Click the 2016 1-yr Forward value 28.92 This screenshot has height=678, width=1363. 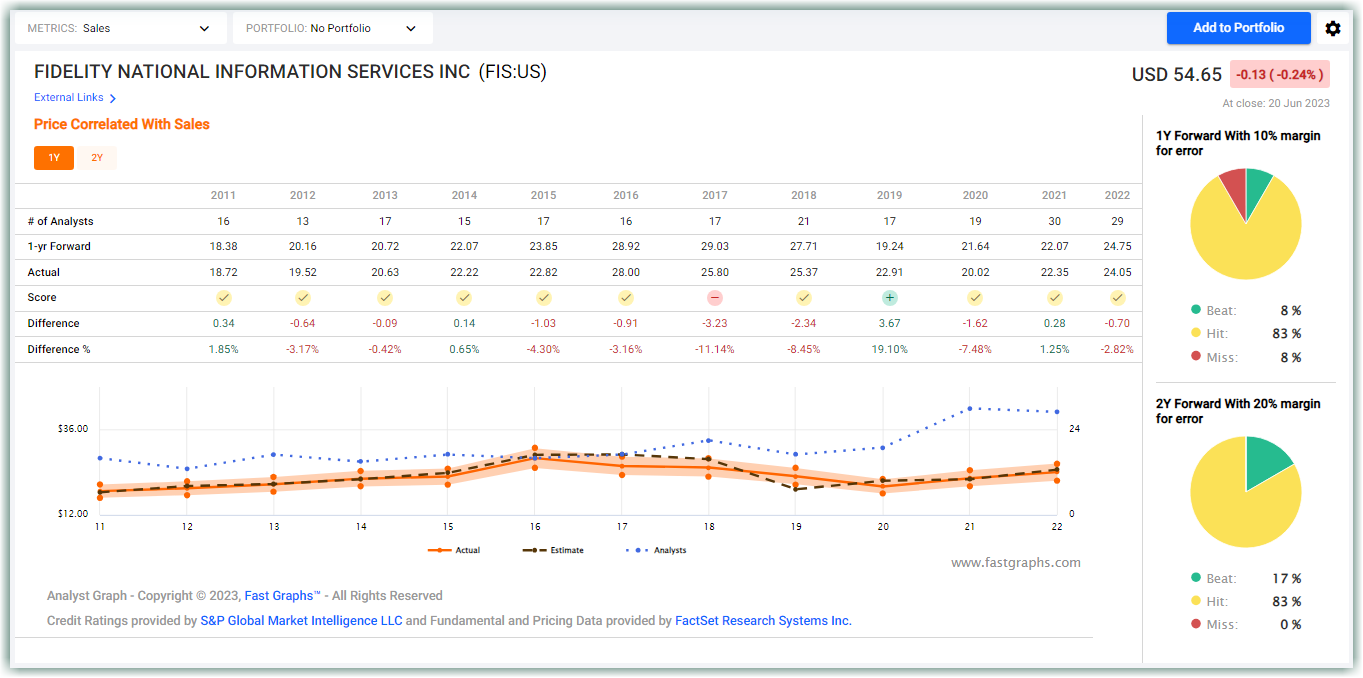[x=625, y=247]
